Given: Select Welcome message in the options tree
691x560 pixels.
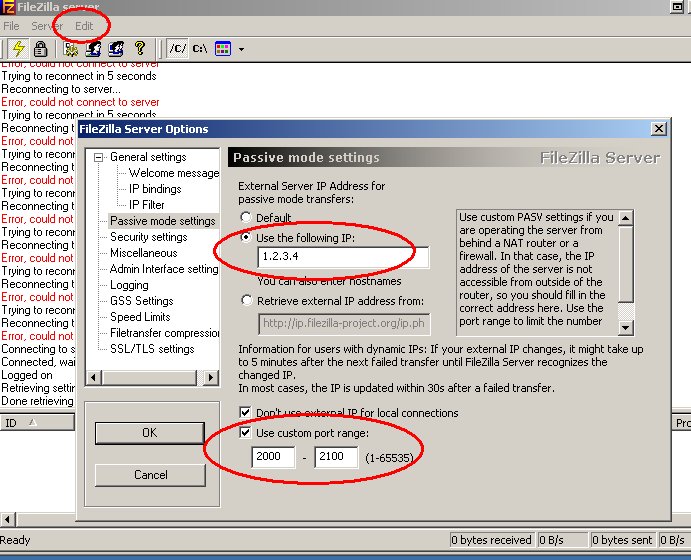Looking at the screenshot, I should [x=174, y=173].
